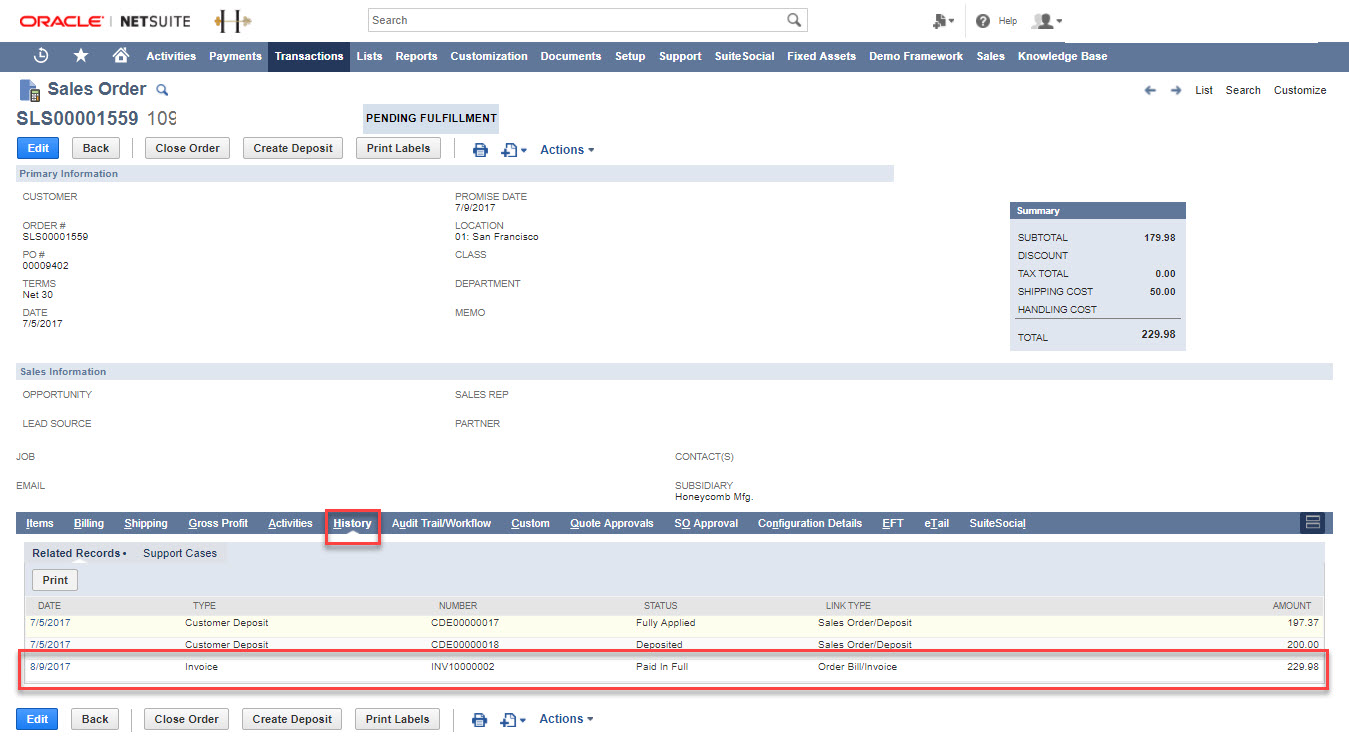The image size is (1349, 749).
Task: Click the bottom printer icon
Action: [480, 720]
